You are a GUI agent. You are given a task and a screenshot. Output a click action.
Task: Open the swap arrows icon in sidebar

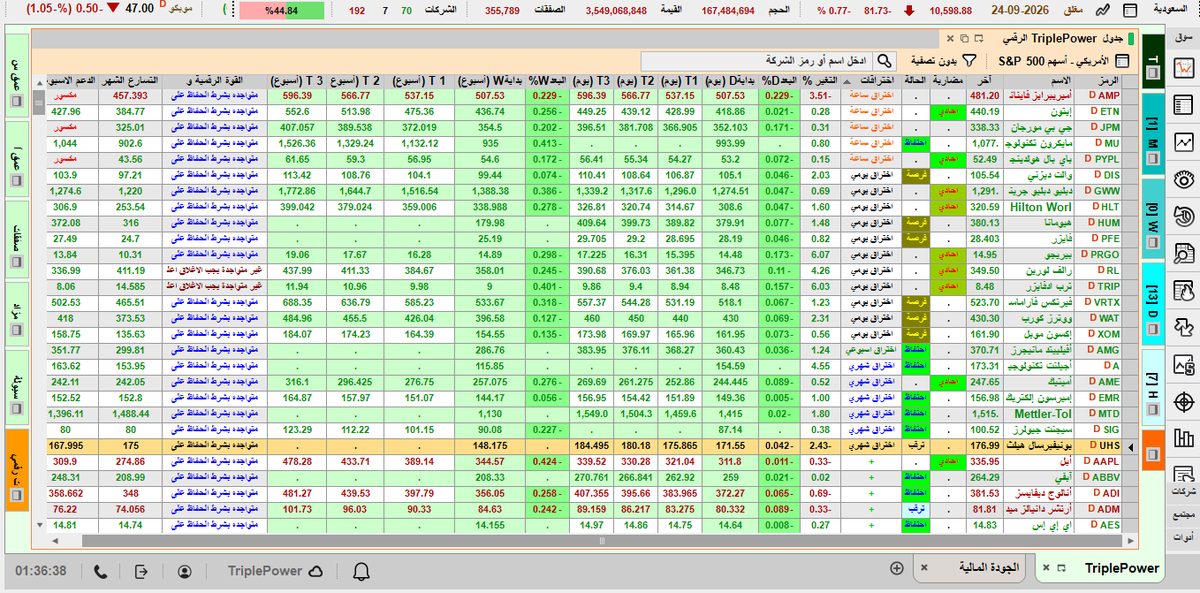point(1185,327)
